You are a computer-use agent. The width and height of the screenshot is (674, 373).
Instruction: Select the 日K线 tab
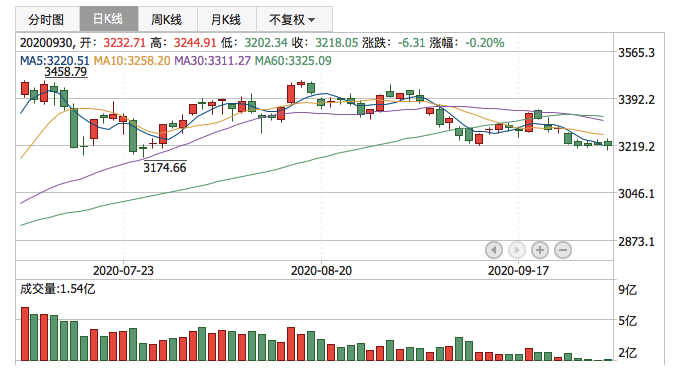point(109,19)
